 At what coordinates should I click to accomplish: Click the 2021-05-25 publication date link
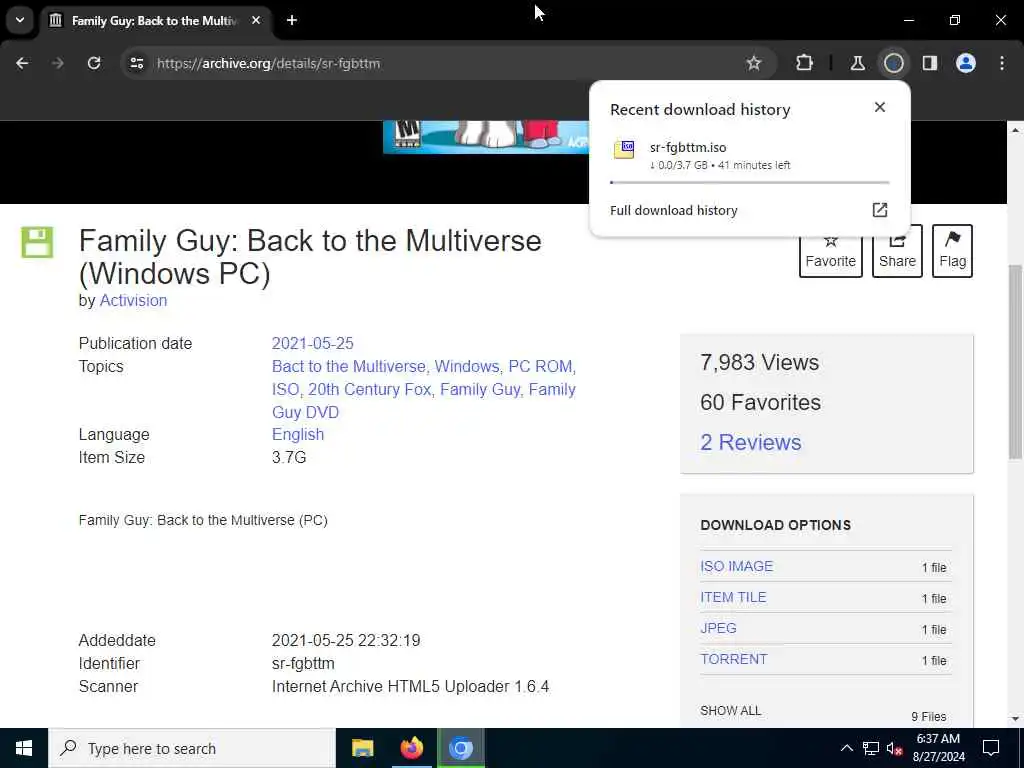313,344
